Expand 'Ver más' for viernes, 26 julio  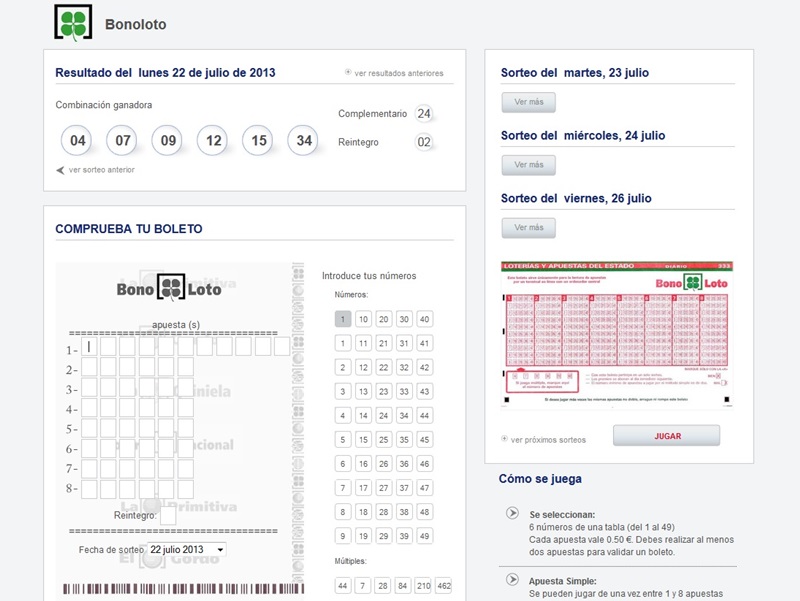point(528,228)
